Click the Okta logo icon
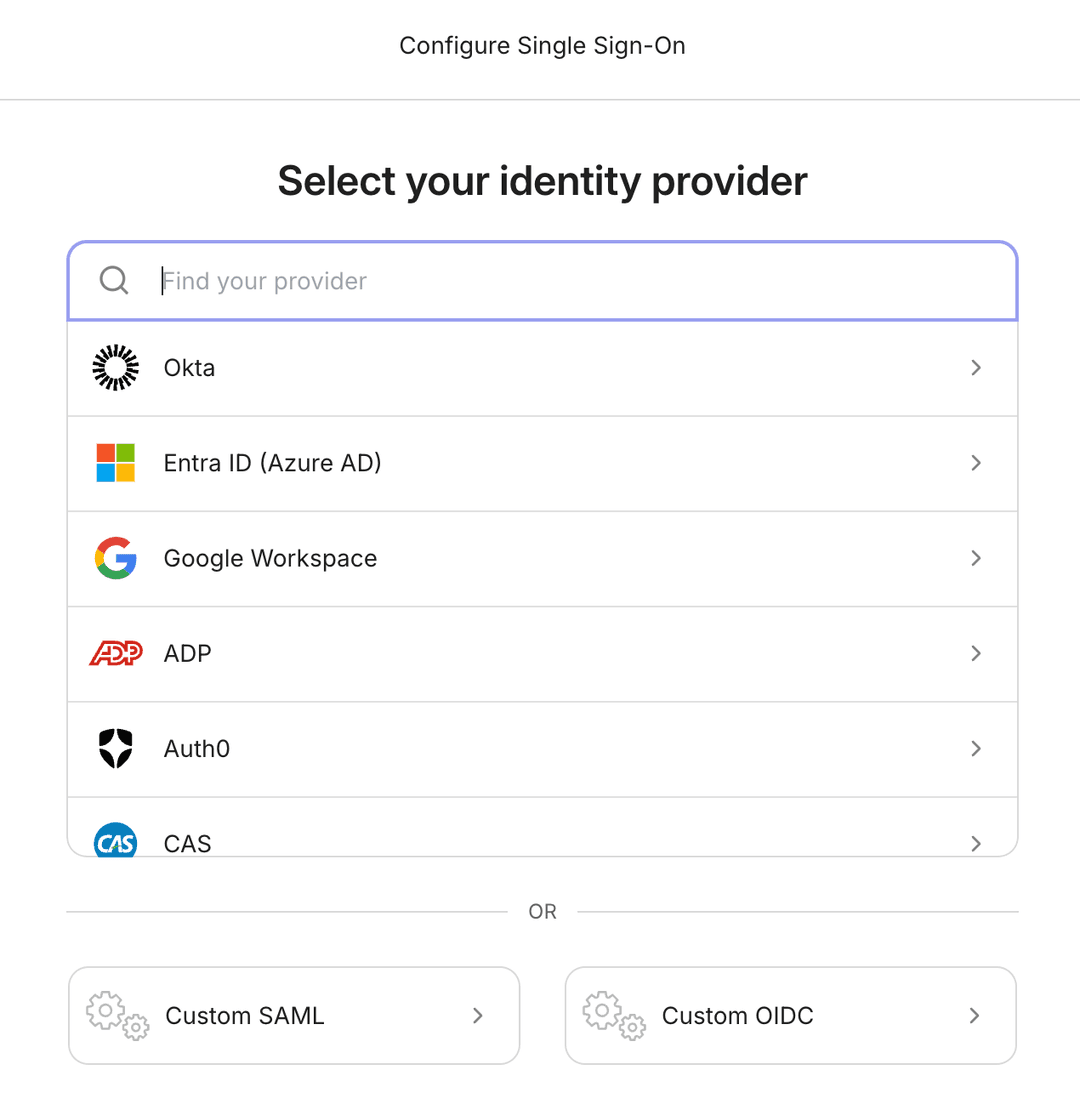Image resolution: width=1080 pixels, height=1111 pixels. click(x=115, y=367)
